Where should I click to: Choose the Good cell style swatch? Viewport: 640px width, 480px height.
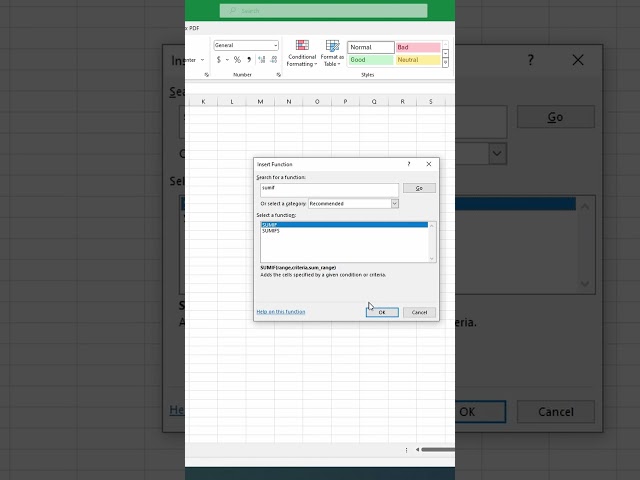(x=370, y=60)
